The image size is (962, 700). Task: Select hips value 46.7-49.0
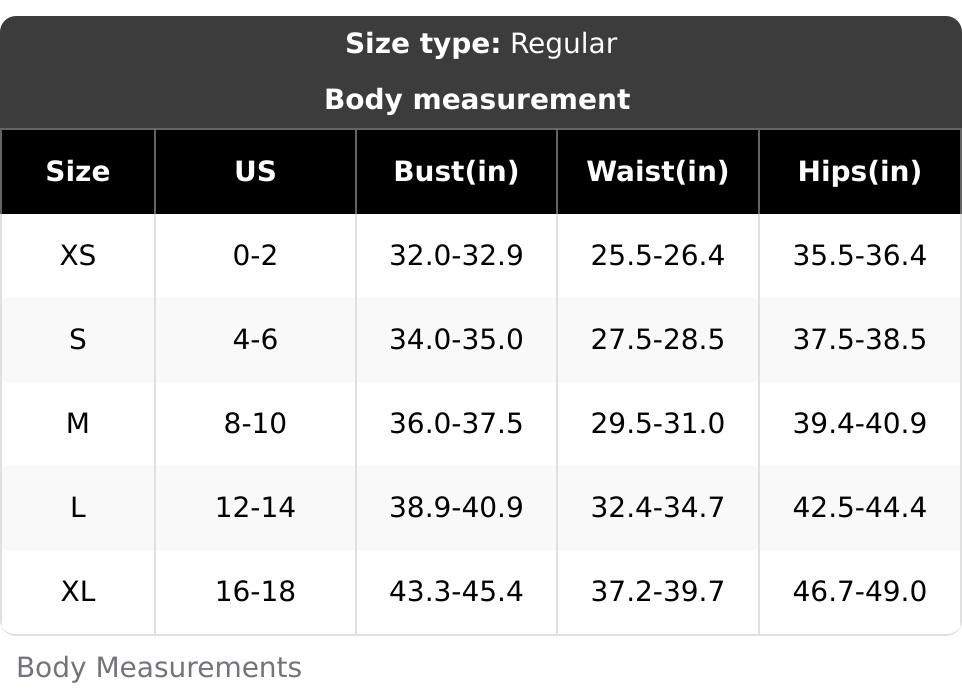click(860, 591)
